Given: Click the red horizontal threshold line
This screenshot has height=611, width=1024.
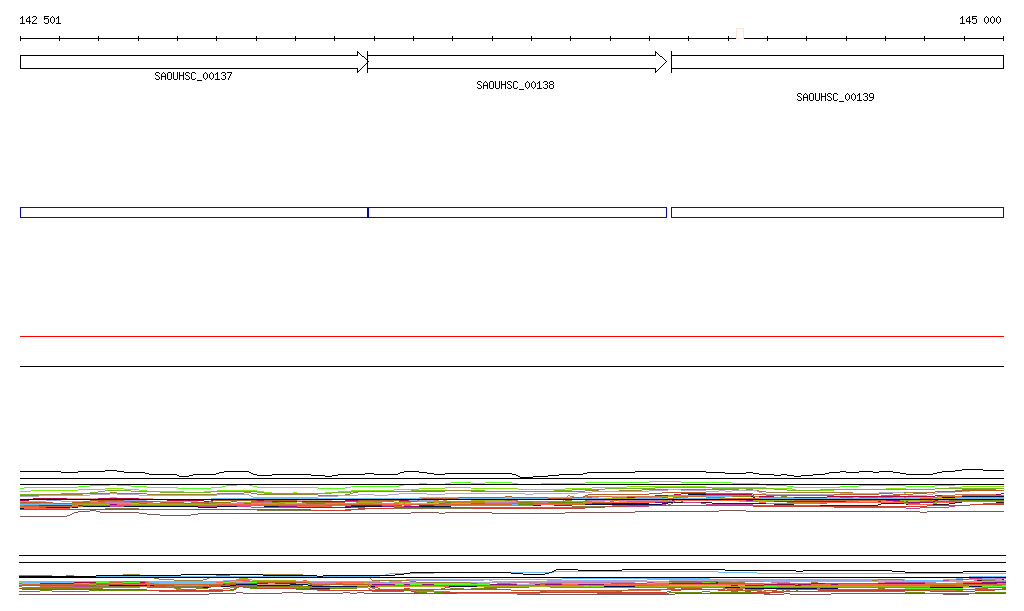Looking at the screenshot, I should click(x=512, y=337).
